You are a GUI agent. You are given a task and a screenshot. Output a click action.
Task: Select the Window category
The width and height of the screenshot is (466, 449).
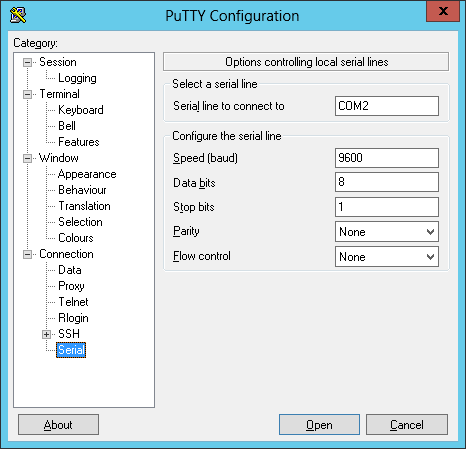point(59,158)
